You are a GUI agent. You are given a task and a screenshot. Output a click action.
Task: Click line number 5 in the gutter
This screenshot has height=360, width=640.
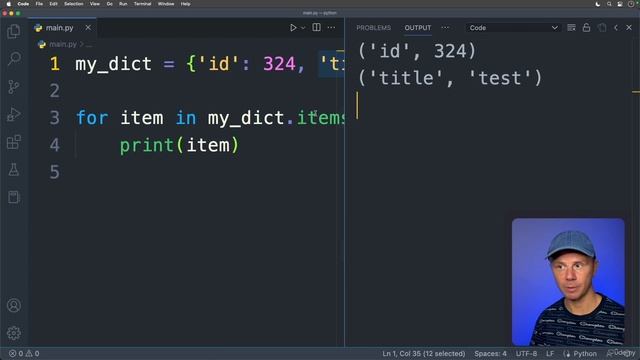[55, 172]
